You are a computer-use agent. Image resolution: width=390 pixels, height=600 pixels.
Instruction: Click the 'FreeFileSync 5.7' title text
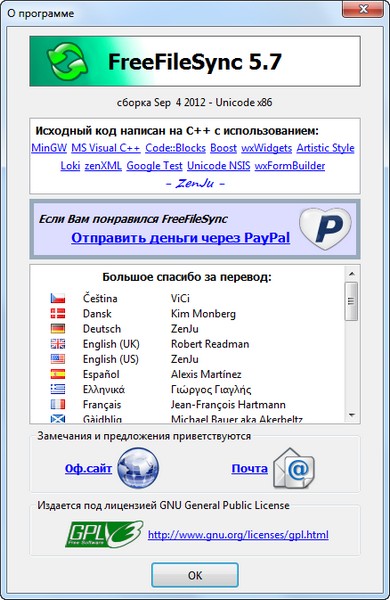point(195,62)
